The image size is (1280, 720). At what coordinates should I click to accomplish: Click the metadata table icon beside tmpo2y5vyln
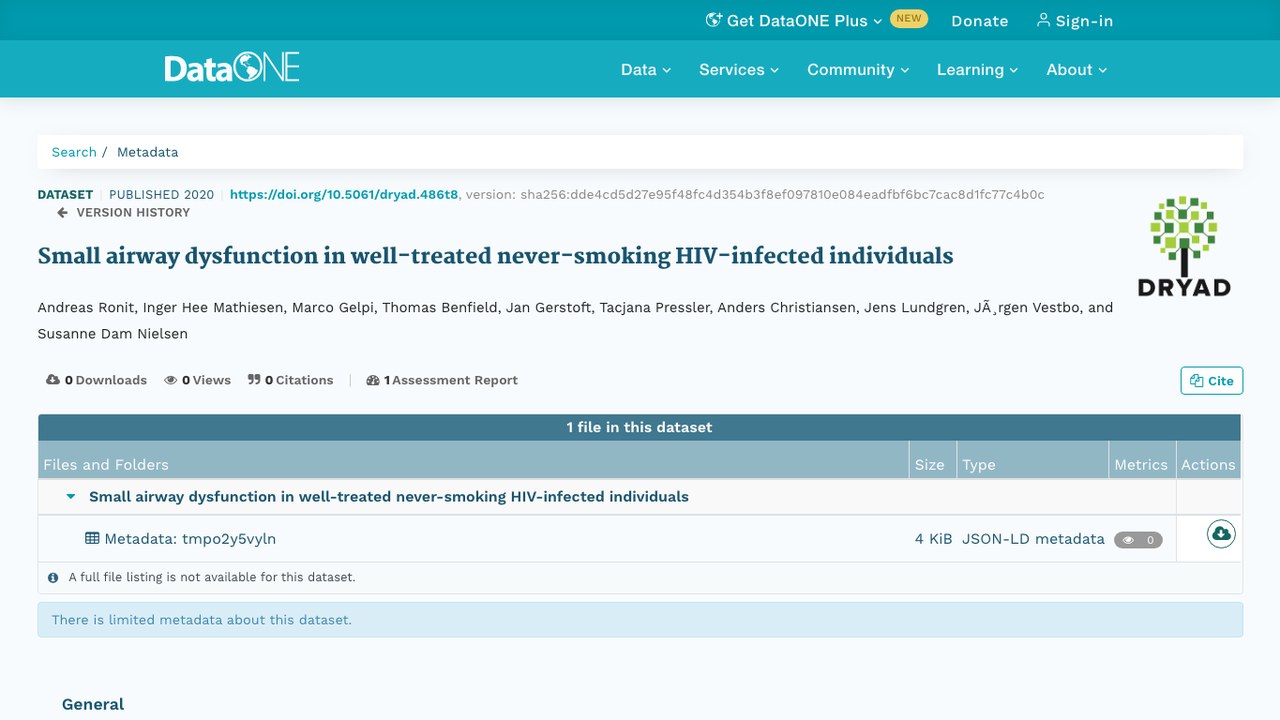(x=92, y=538)
